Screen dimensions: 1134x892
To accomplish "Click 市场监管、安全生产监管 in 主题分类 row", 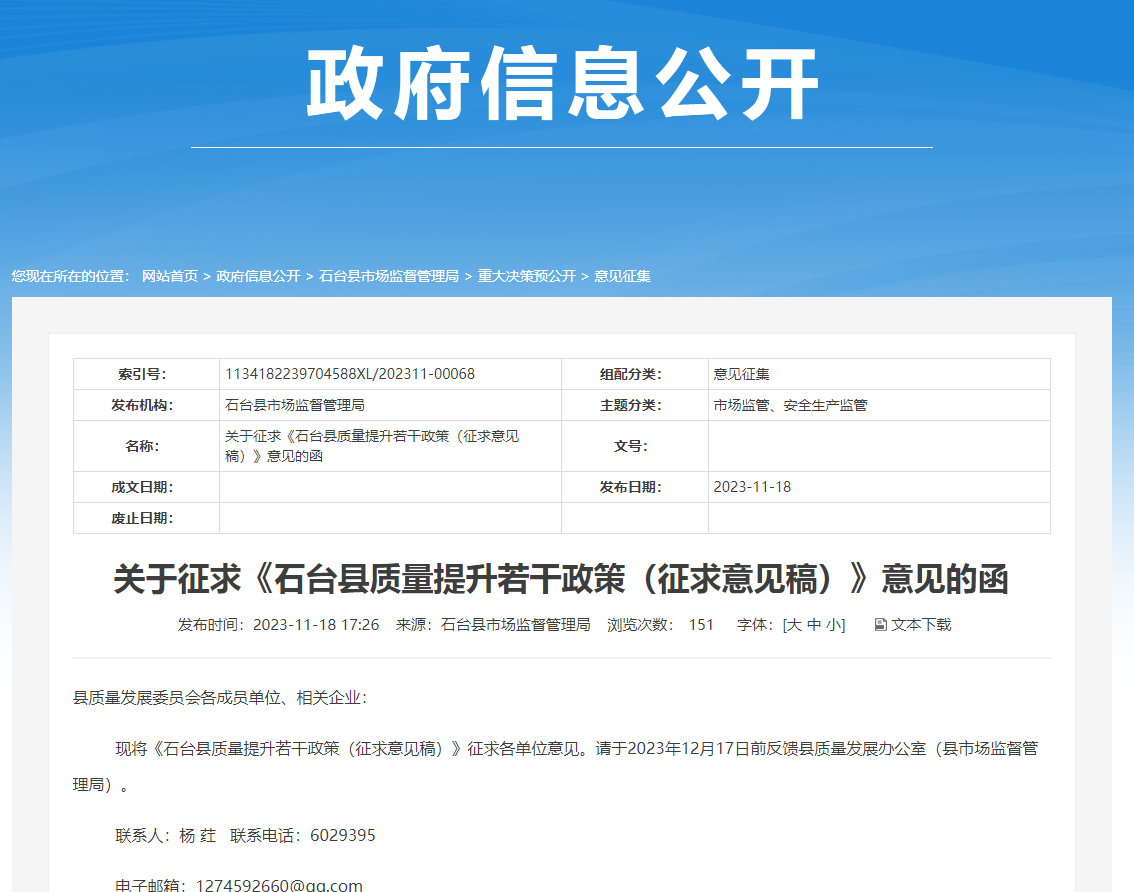I will click(790, 405).
